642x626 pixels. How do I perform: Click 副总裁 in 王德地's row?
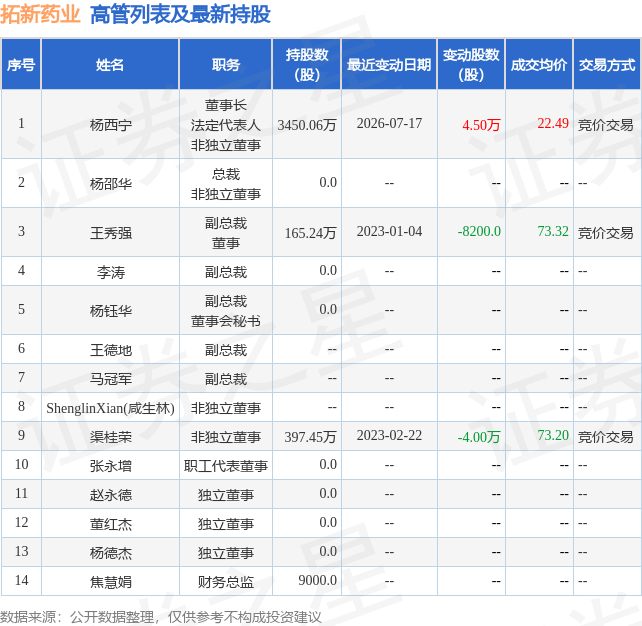click(226, 350)
